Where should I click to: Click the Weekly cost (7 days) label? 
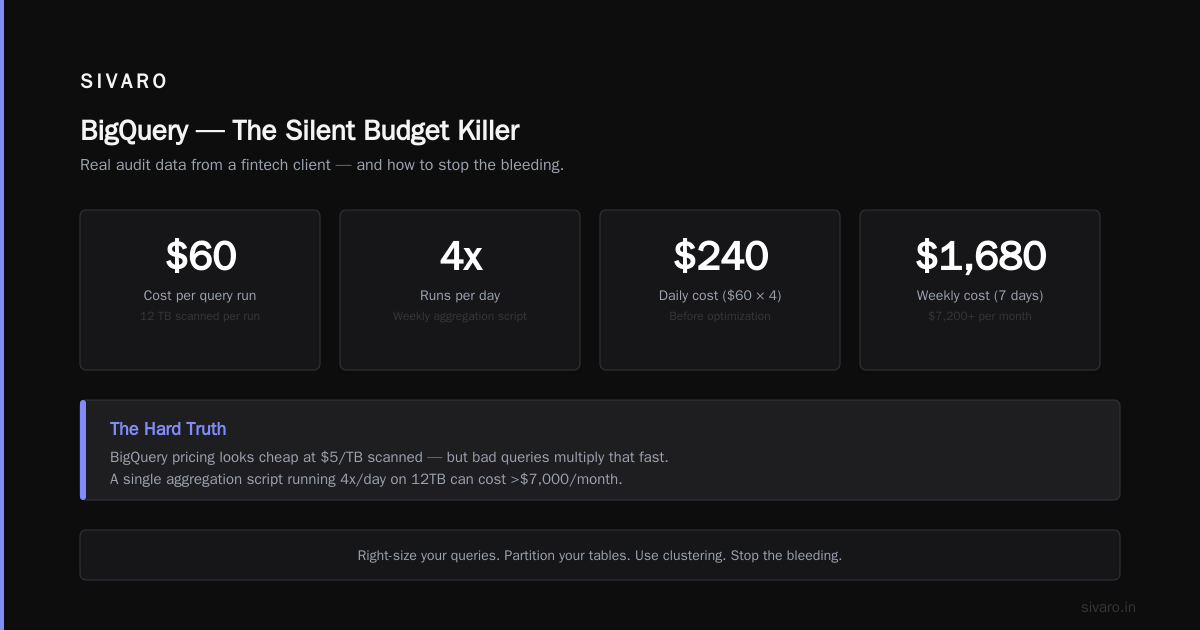980,296
